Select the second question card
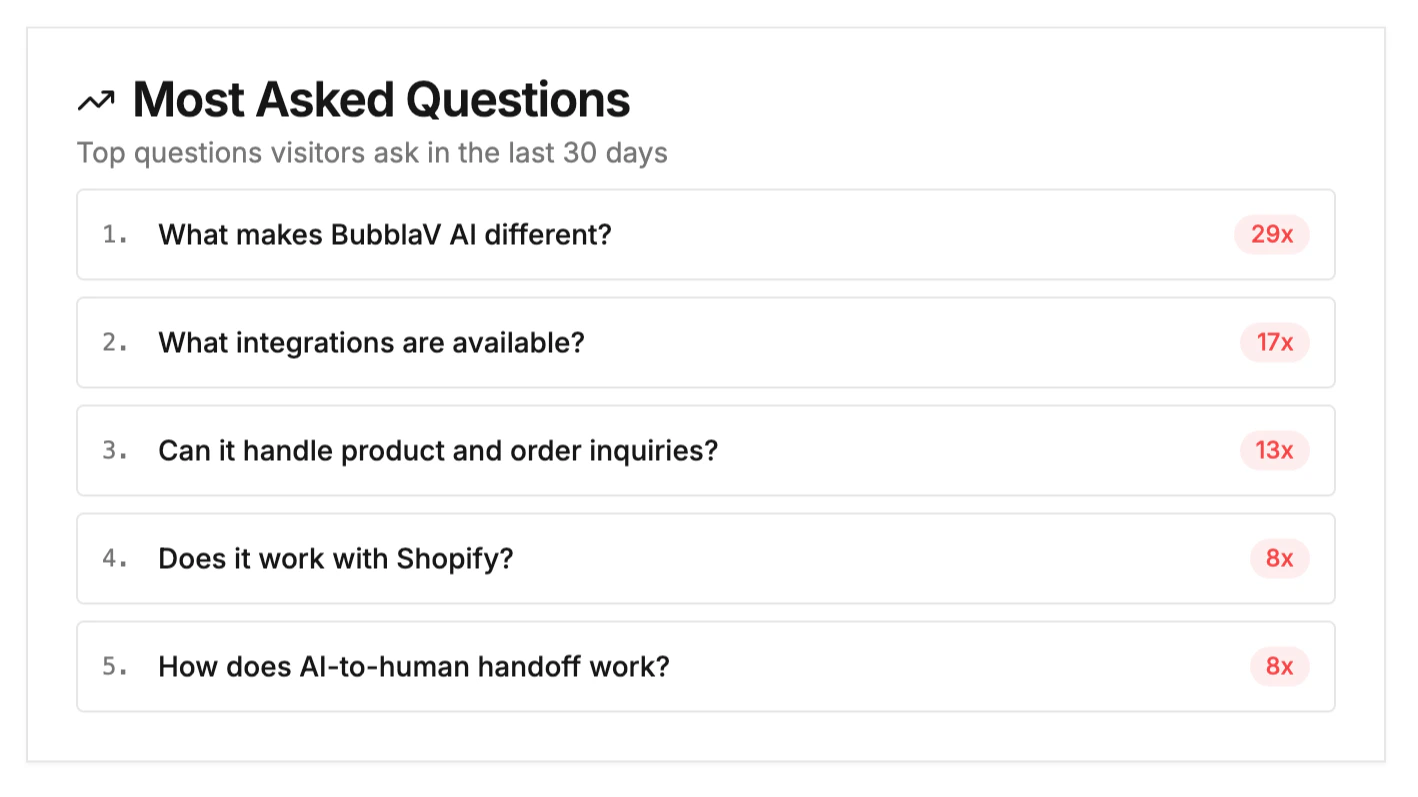The width and height of the screenshot is (1418, 797). (706, 342)
